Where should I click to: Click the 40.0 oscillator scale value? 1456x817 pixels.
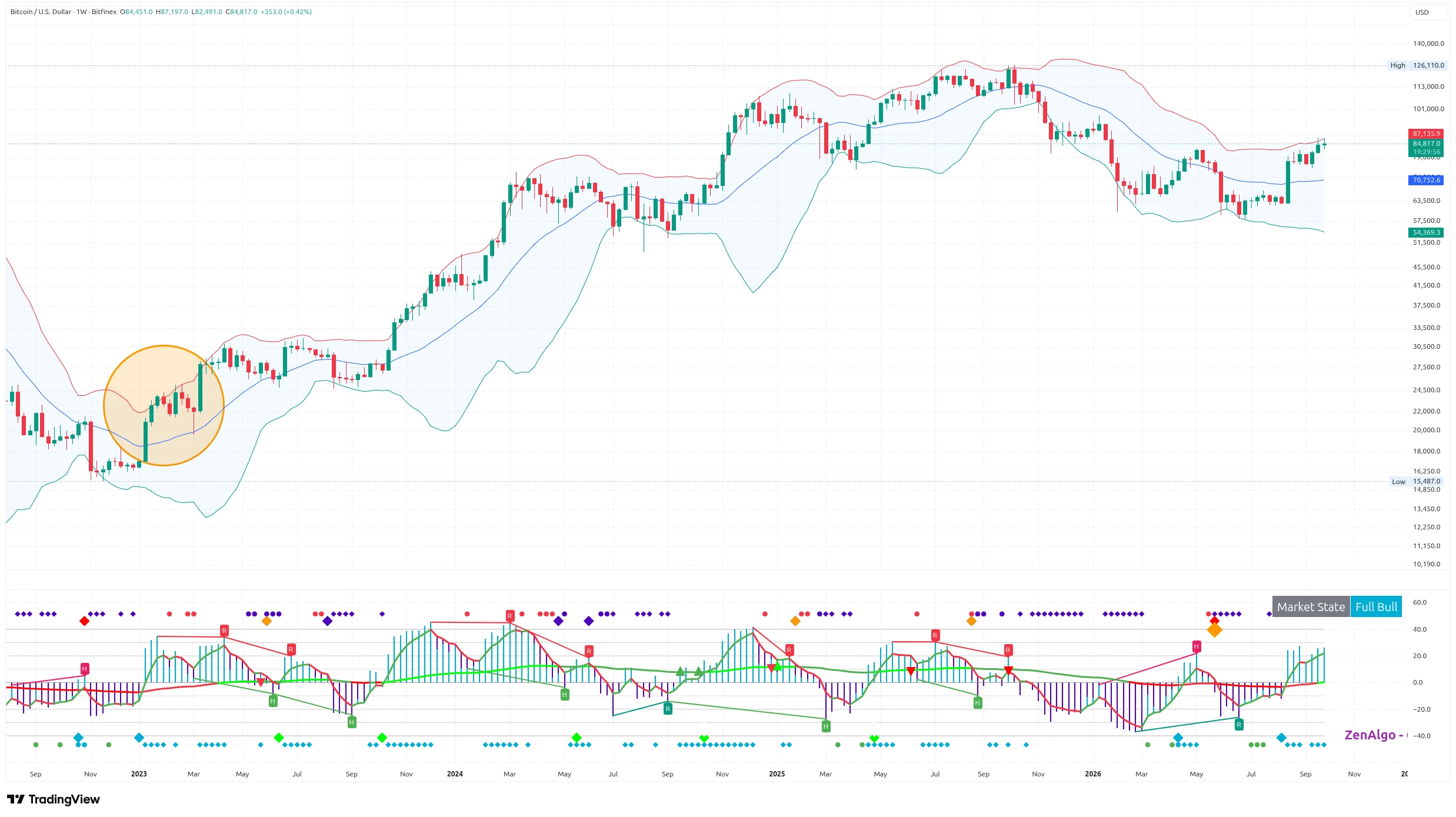click(x=1420, y=629)
